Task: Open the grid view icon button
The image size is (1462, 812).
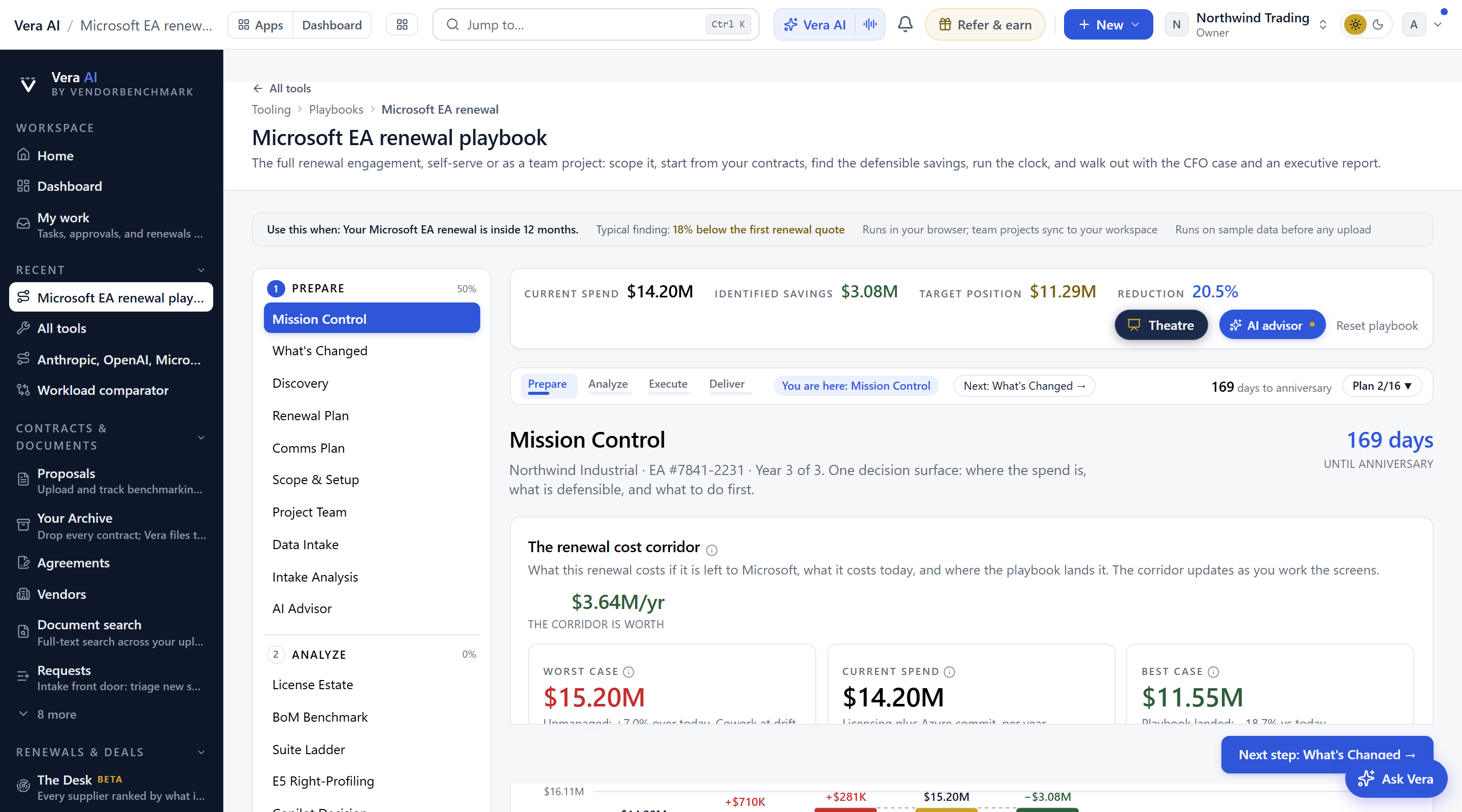Action: tap(402, 25)
